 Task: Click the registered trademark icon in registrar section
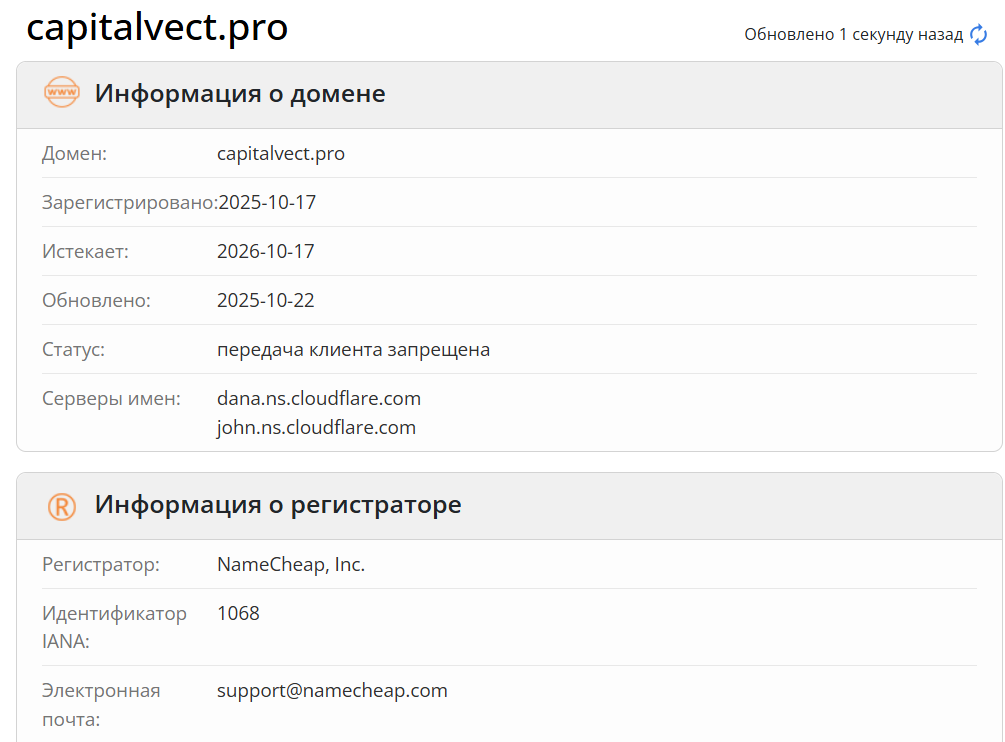click(x=62, y=506)
